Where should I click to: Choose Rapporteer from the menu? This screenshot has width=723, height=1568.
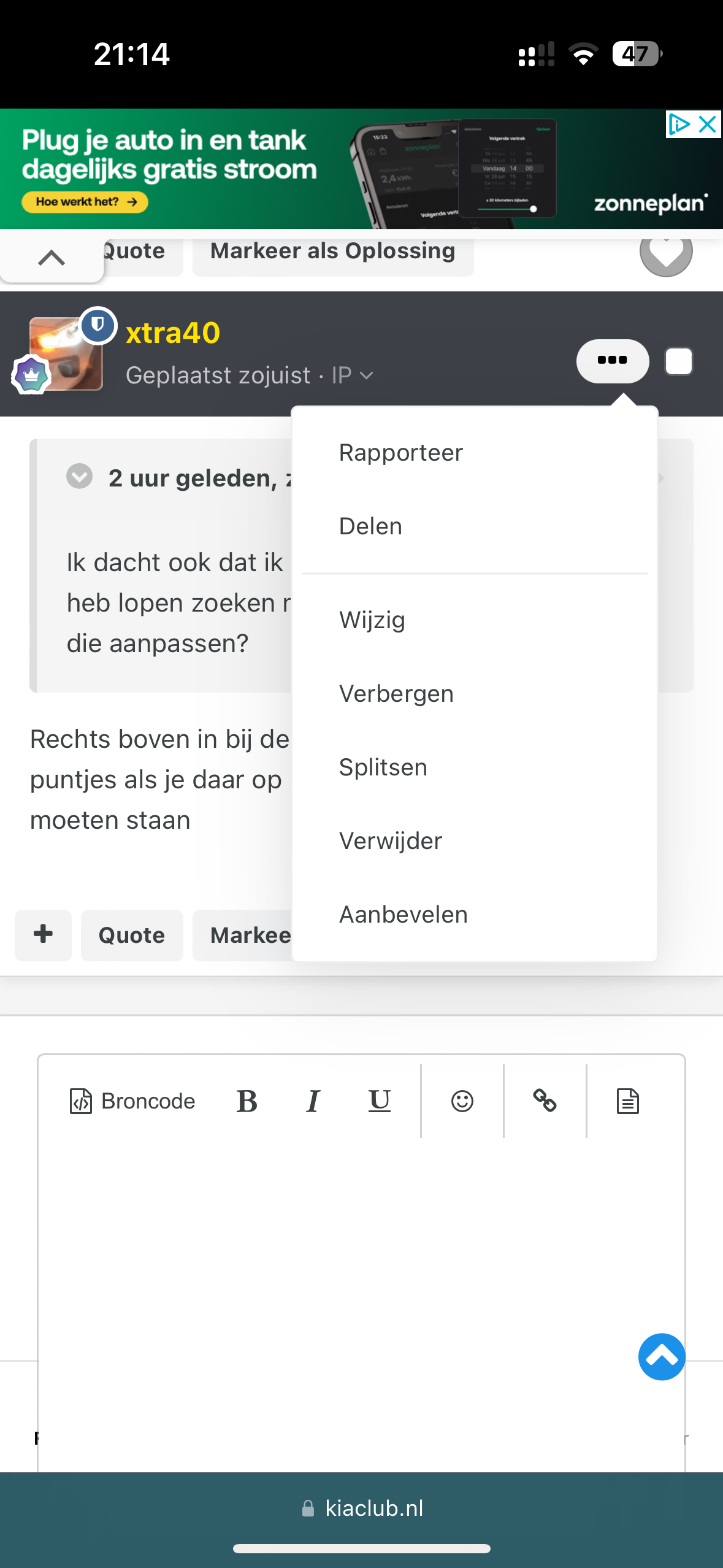(x=401, y=453)
